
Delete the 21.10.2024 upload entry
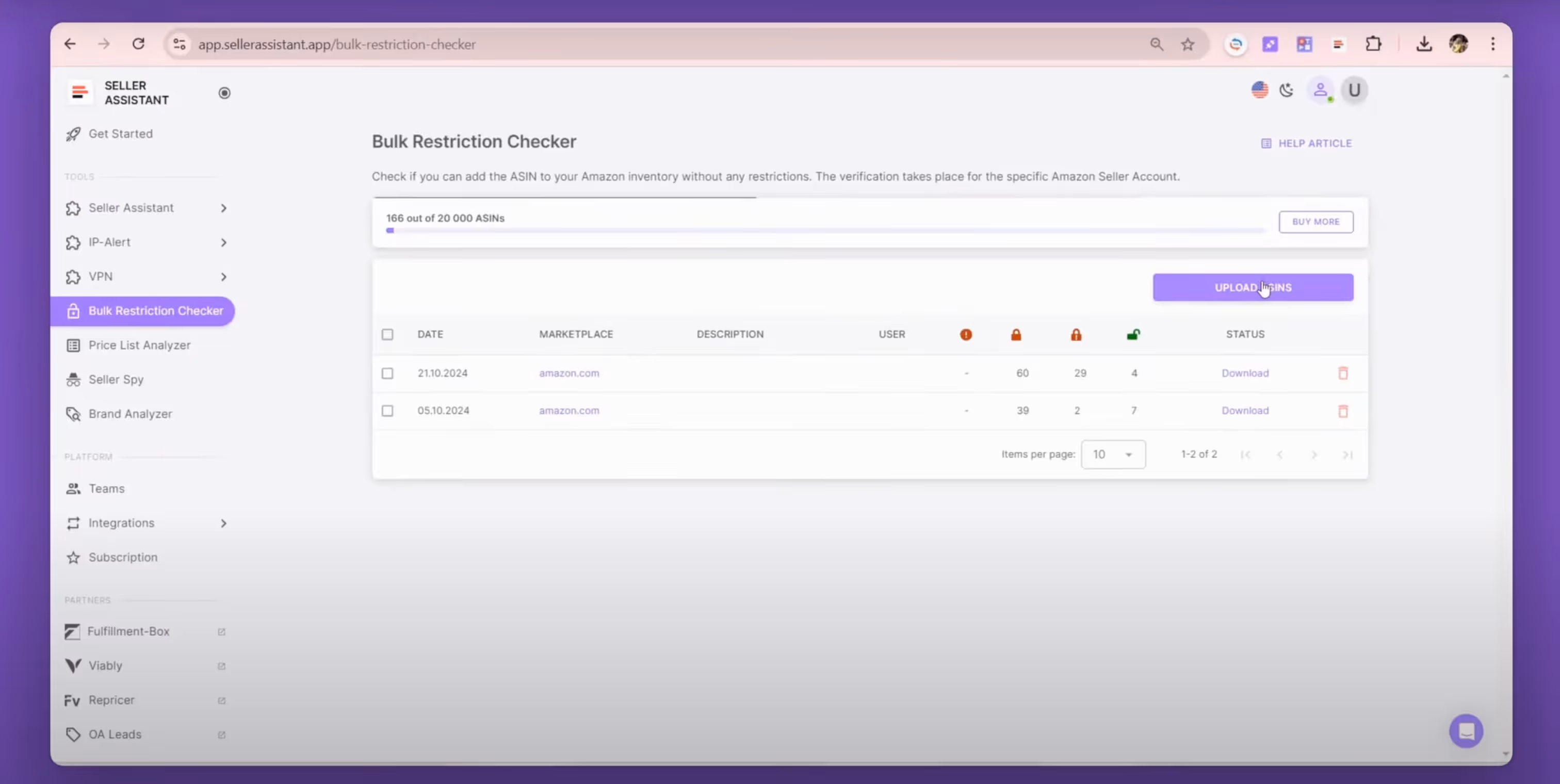(x=1343, y=373)
